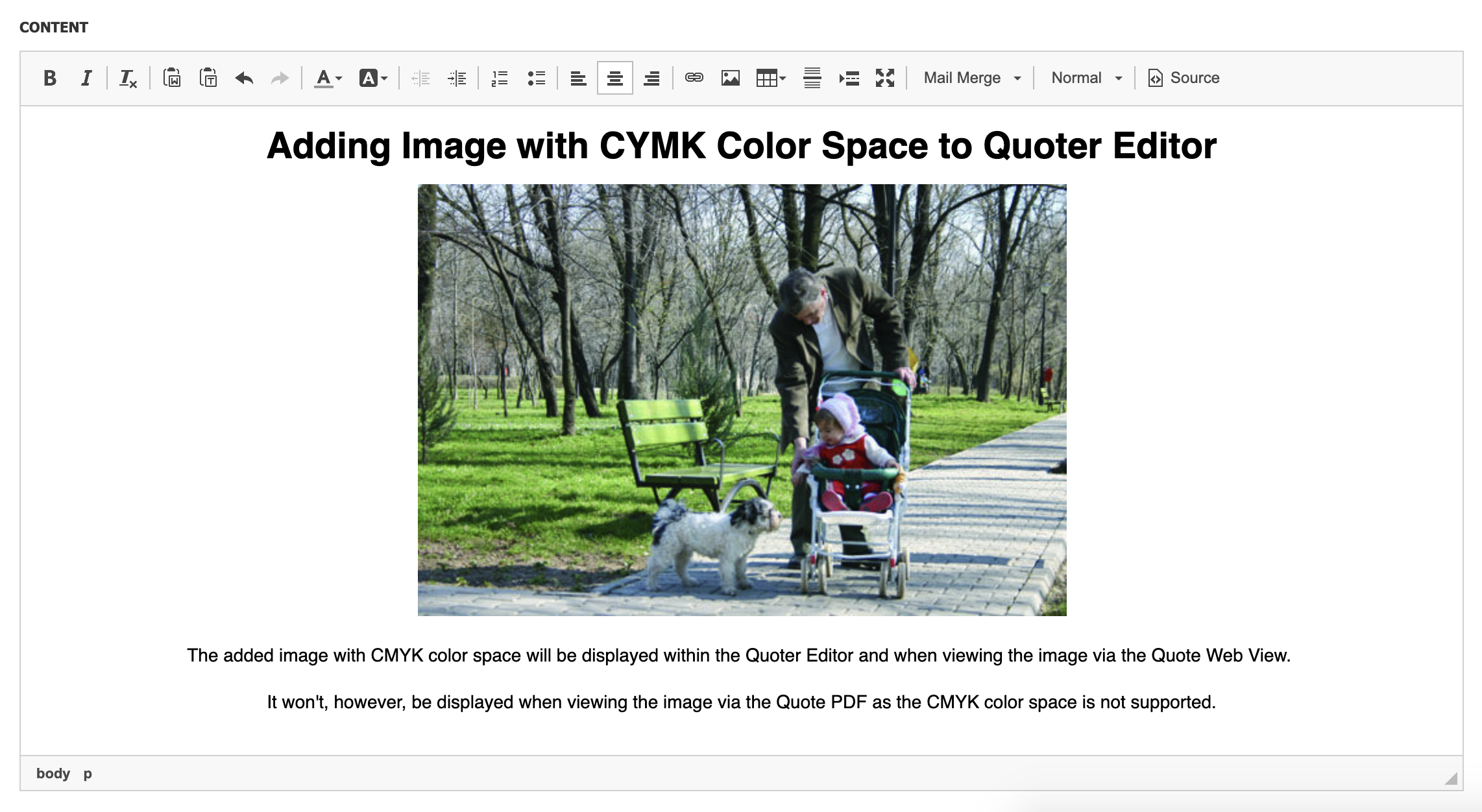Insert a page break
This screenshot has width=1482, height=812.
coord(849,78)
